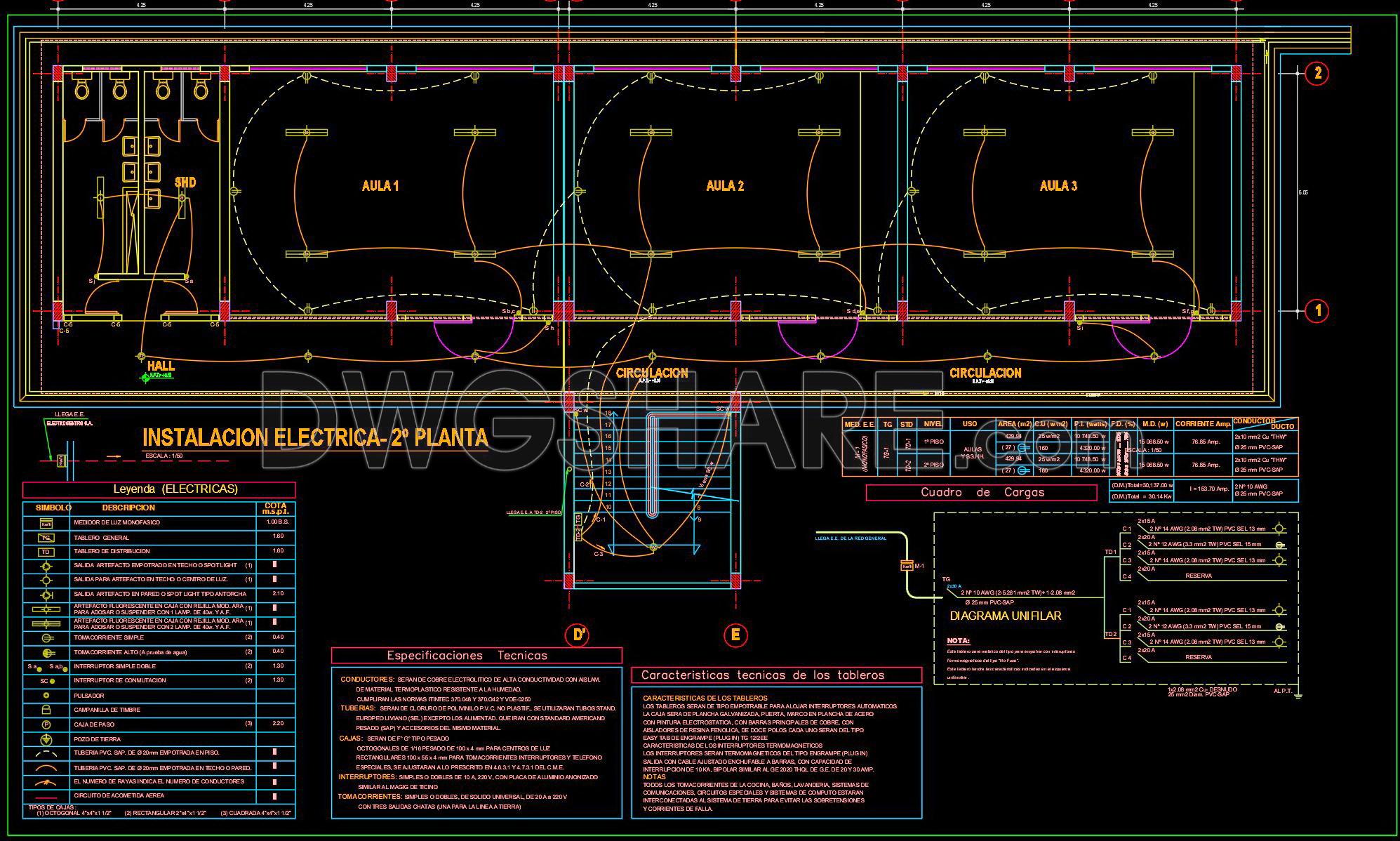Click Caracteristicas tecnicas de los tableros heading

coord(764,675)
